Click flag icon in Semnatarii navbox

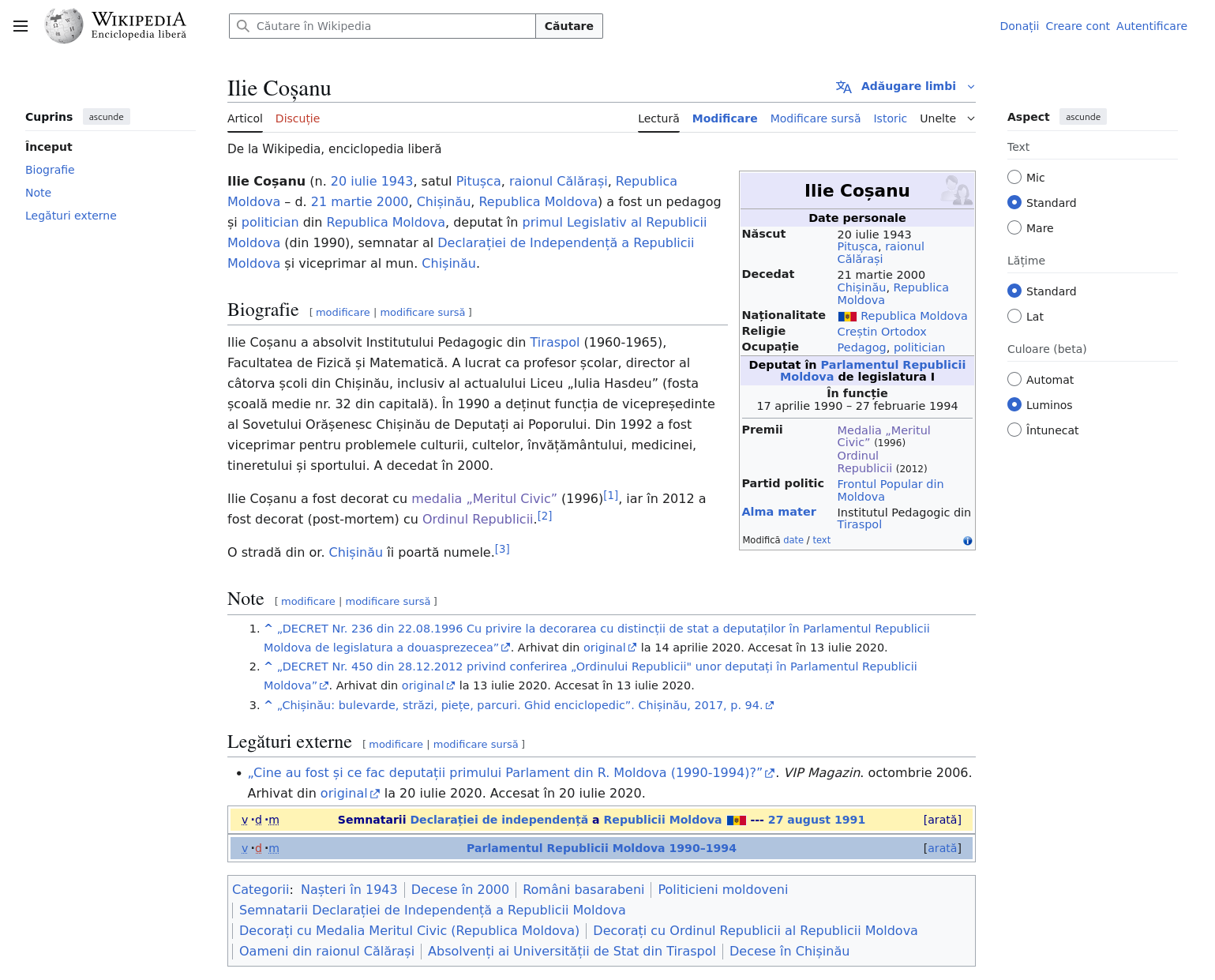click(x=737, y=820)
